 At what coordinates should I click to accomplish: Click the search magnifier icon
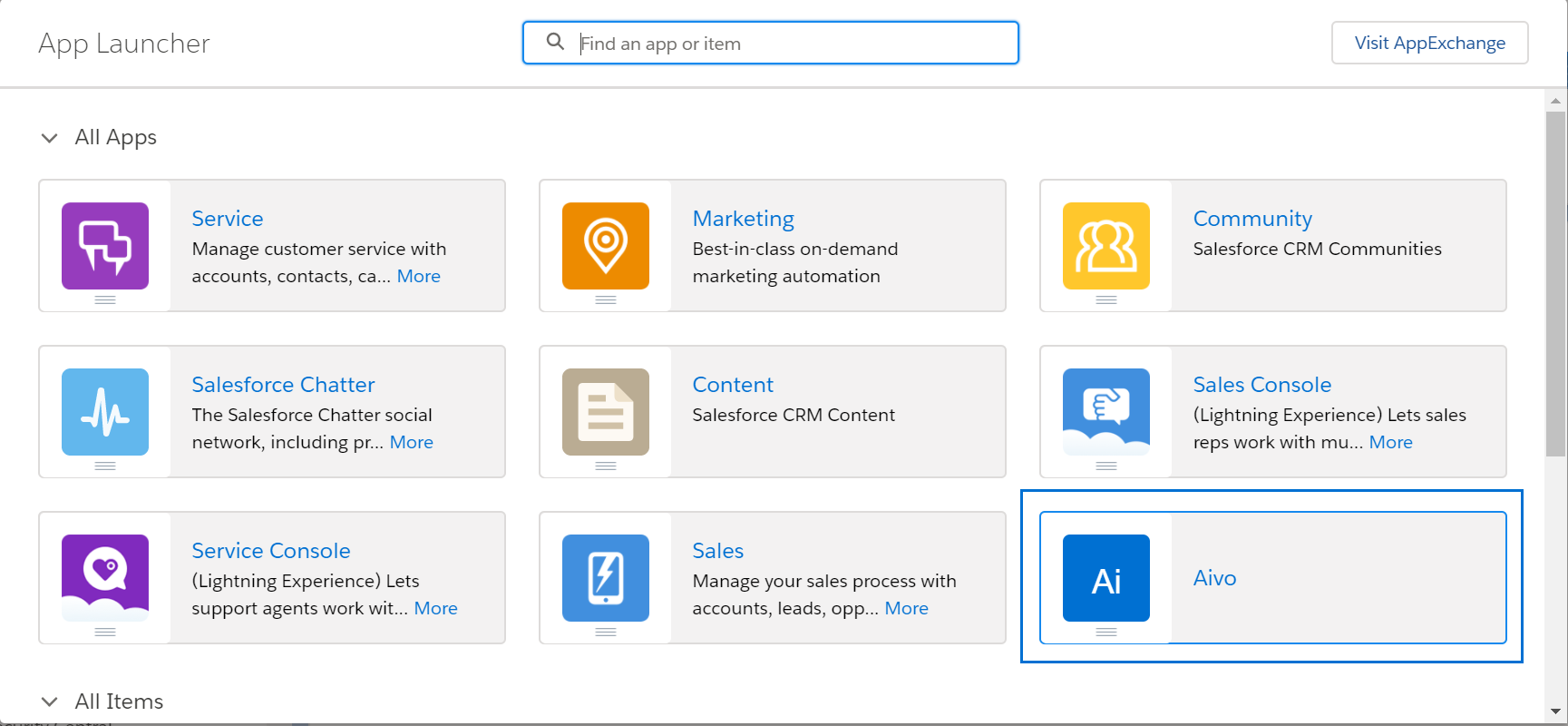pyautogui.click(x=555, y=42)
